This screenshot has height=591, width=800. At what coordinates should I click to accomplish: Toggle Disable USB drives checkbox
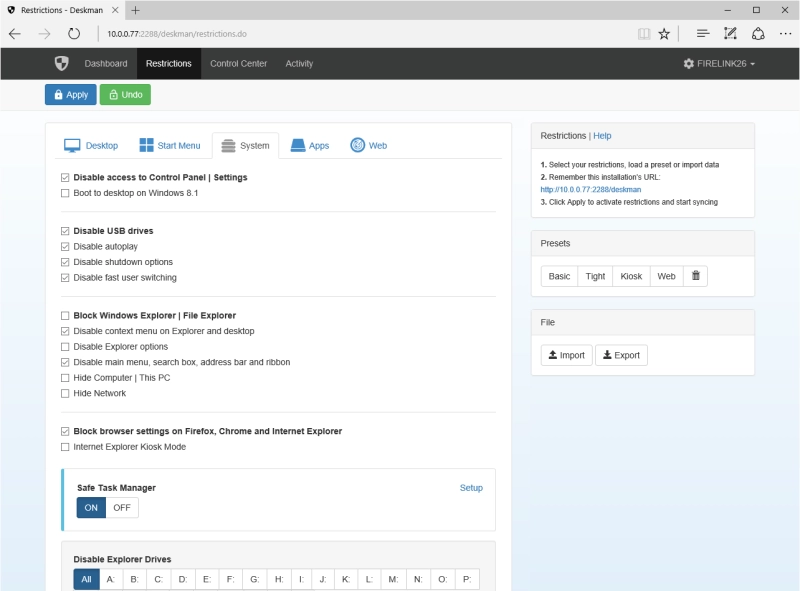click(65, 231)
